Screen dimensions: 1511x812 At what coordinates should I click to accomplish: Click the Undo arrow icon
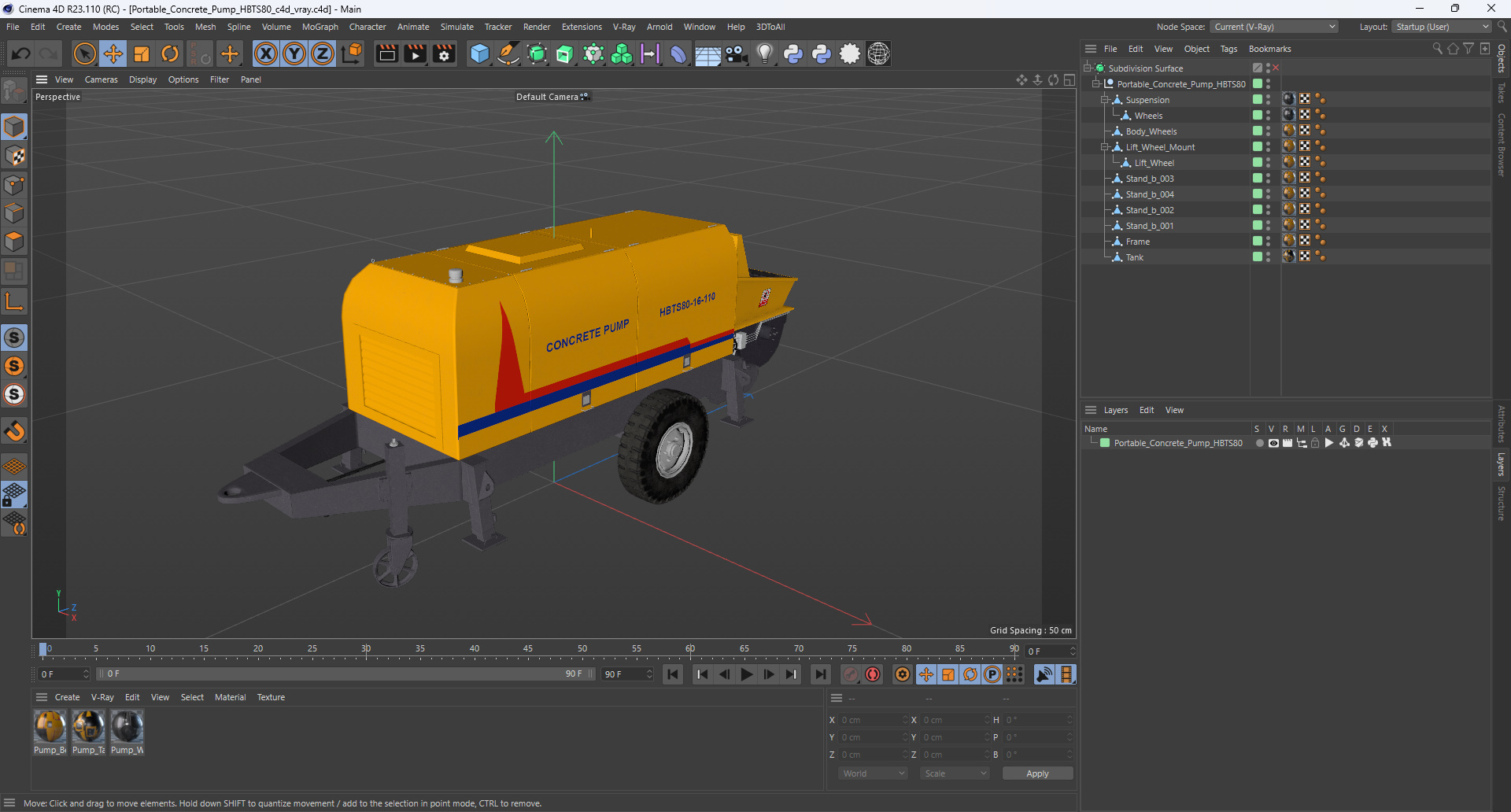(21, 54)
